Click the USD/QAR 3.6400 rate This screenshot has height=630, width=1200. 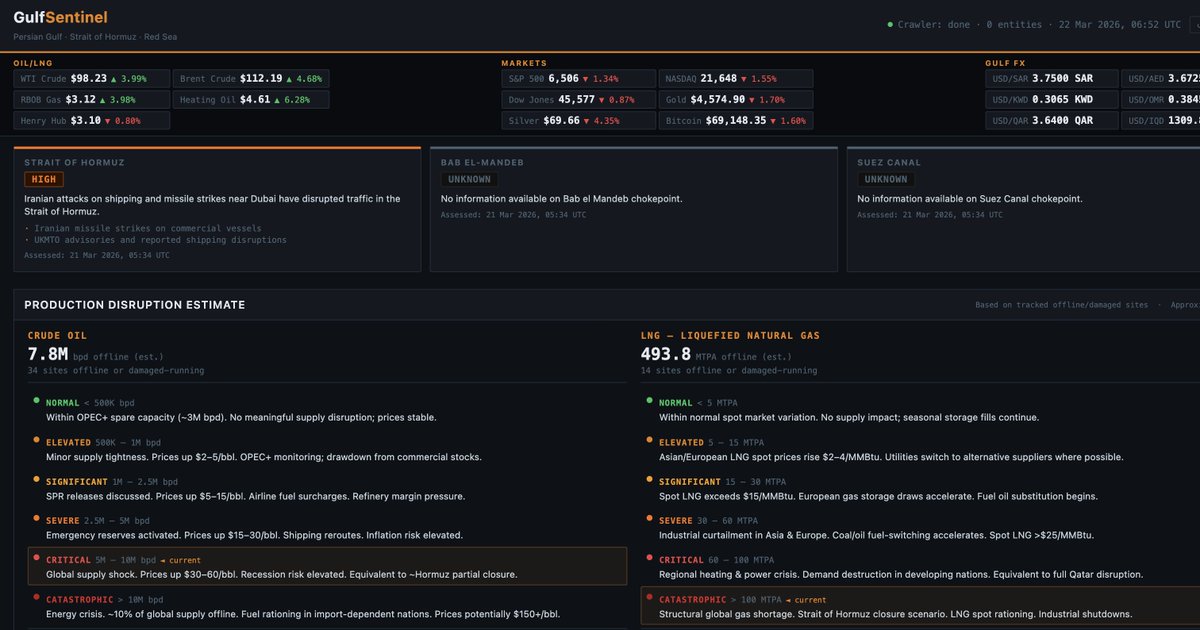click(1051, 121)
